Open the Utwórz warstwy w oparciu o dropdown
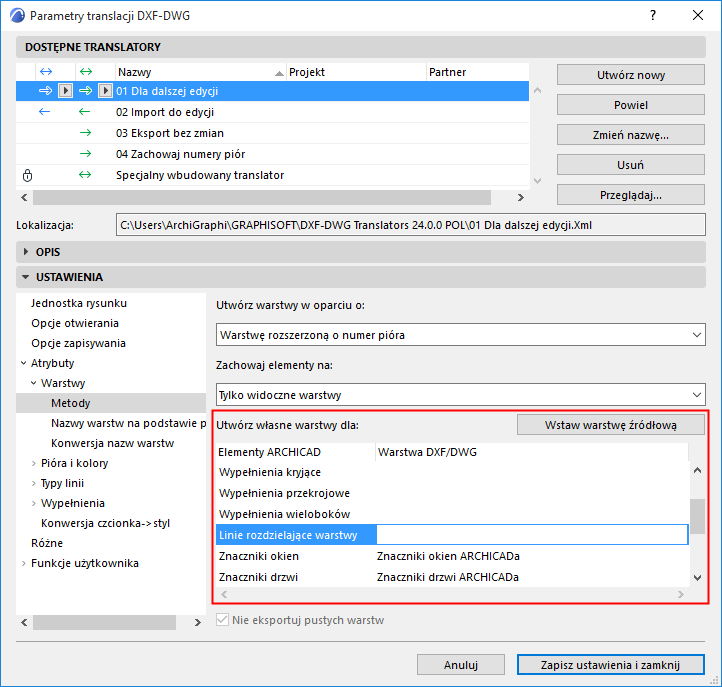722x687 pixels. pyautogui.click(x=460, y=335)
